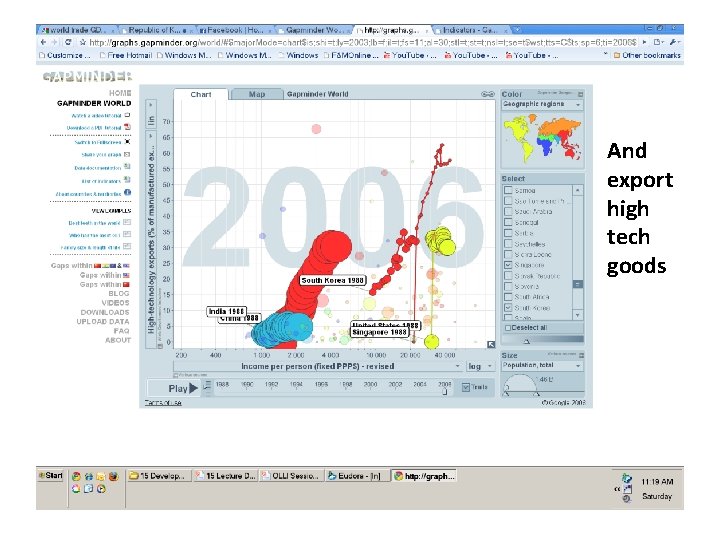Click the browser back arrow
Image resolution: width=720 pixels, height=540 pixels.
coord(44,42)
